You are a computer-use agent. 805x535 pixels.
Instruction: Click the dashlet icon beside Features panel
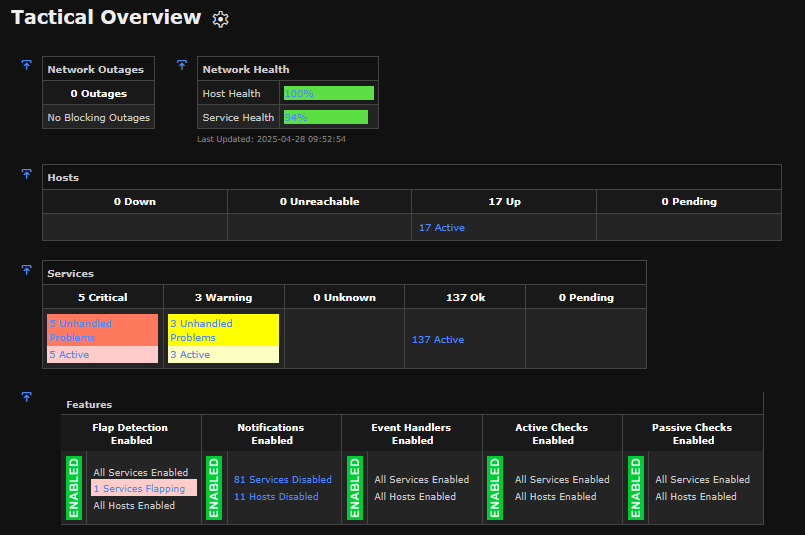27,397
